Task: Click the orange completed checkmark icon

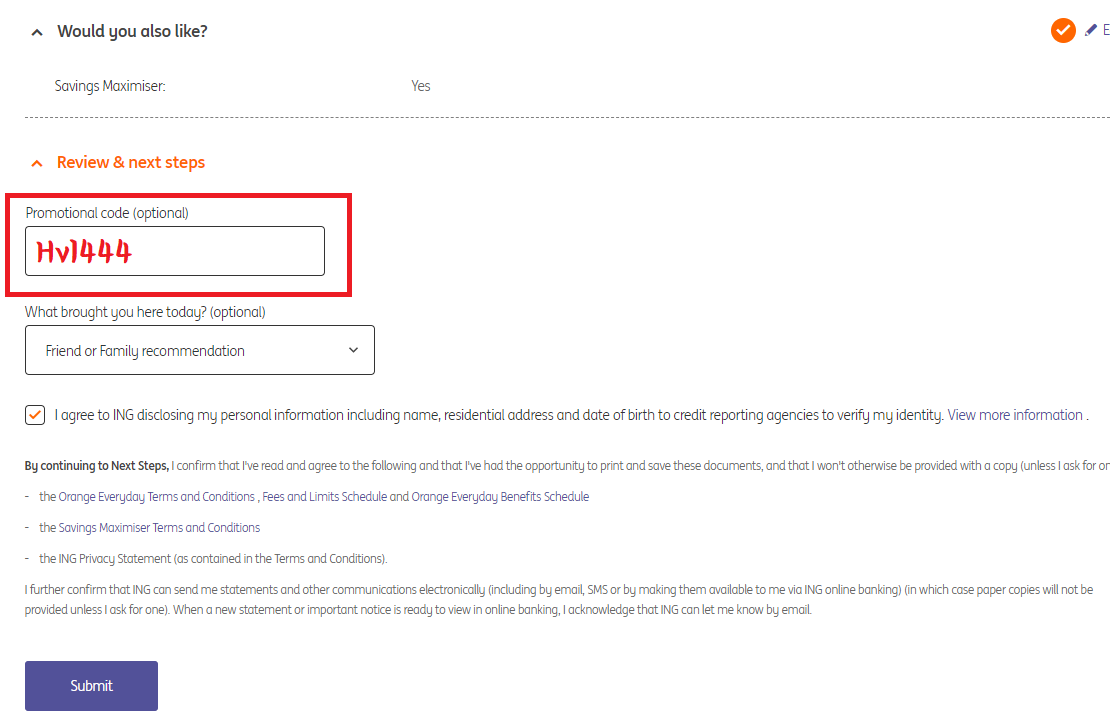Action: (1063, 30)
